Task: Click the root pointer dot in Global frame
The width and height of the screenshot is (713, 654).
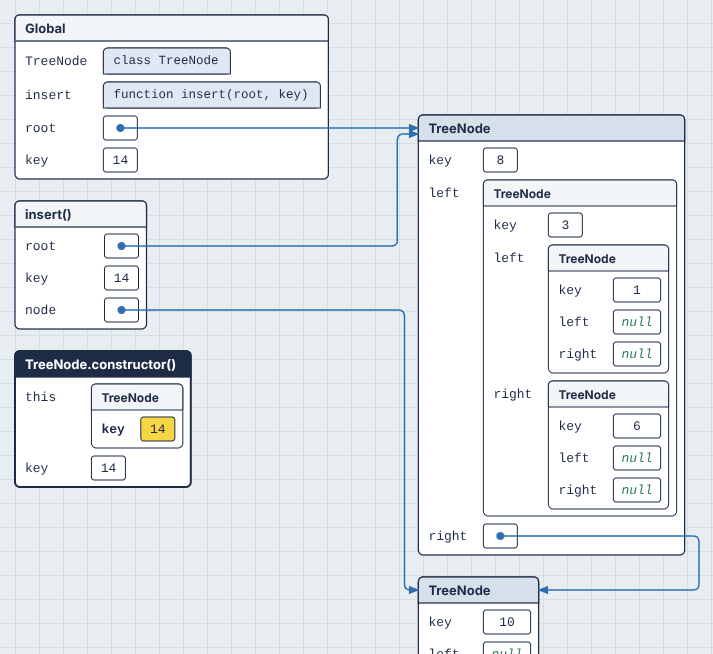Action: [x=120, y=128]
